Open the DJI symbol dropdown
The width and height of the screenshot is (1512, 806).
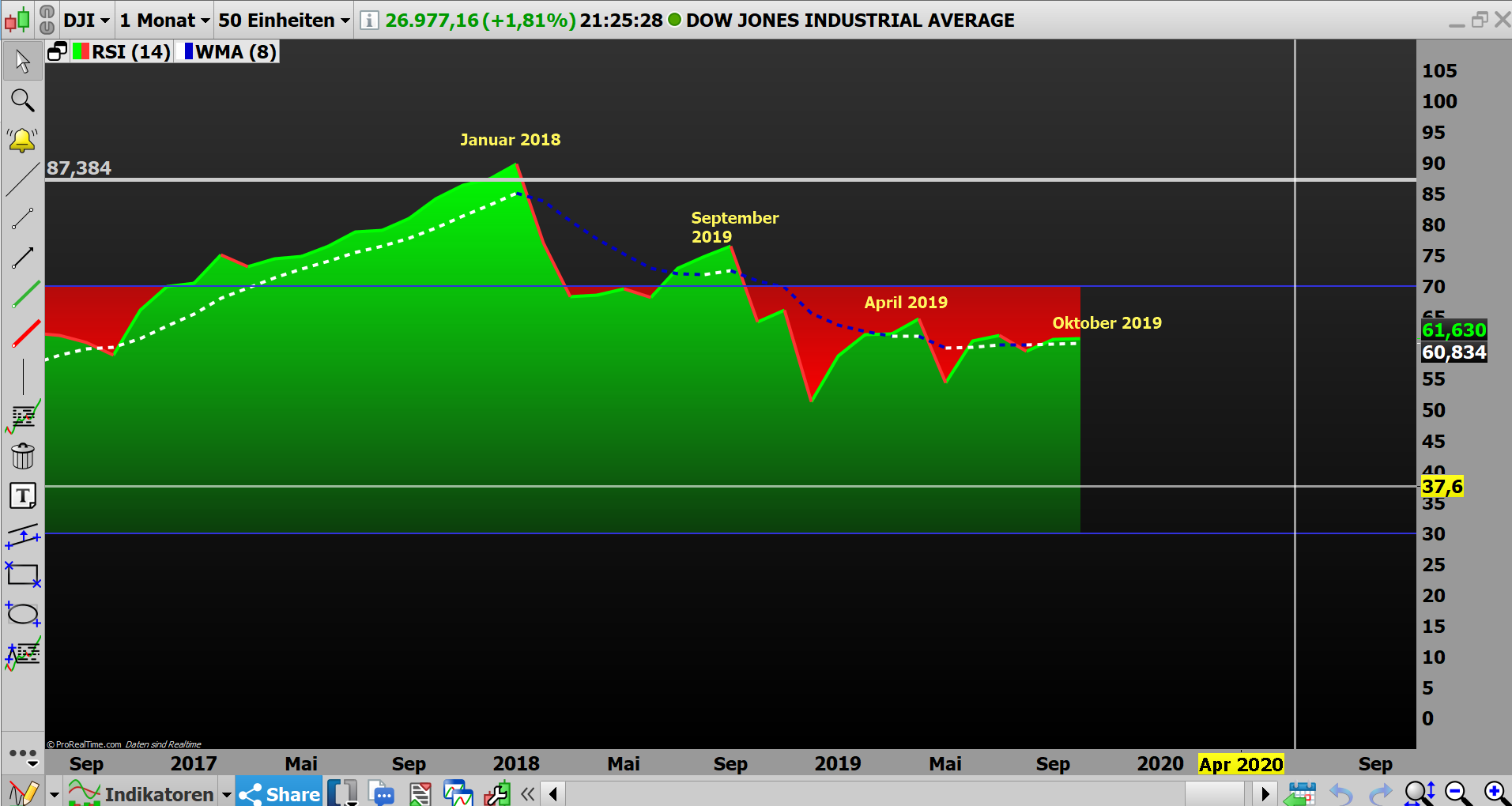[x=85, y=20]
